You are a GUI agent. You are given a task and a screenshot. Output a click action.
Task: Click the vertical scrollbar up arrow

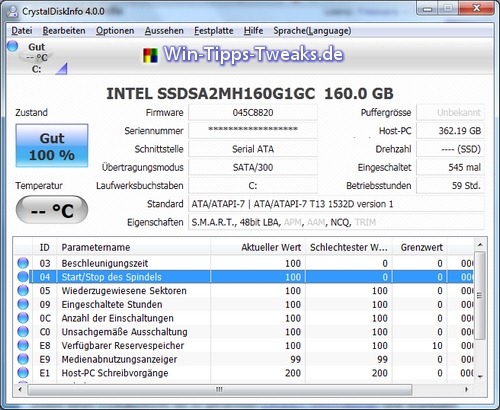pyautogui.click(x=480, y=245)
